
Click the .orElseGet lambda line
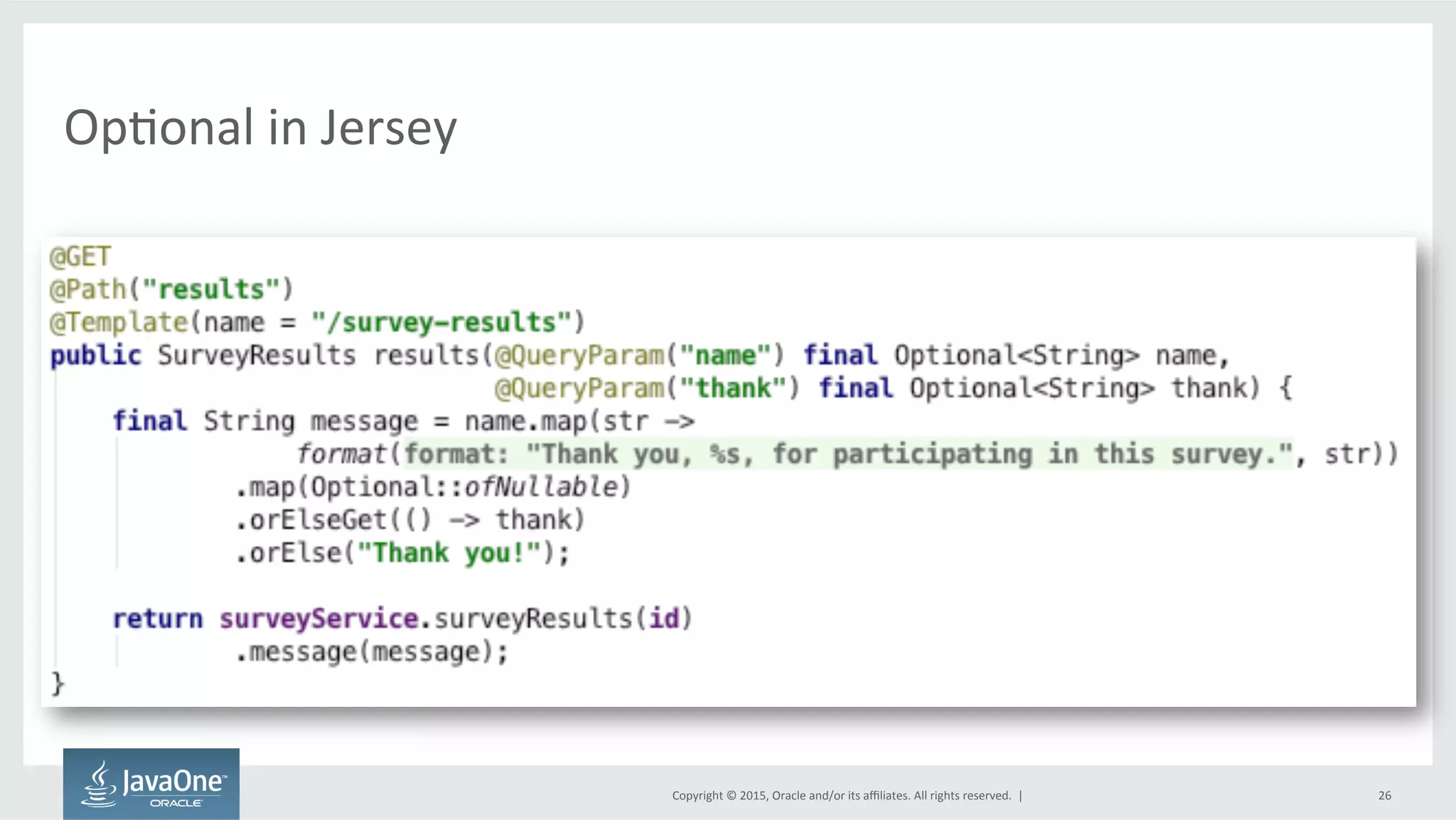(x=410, y=520)
